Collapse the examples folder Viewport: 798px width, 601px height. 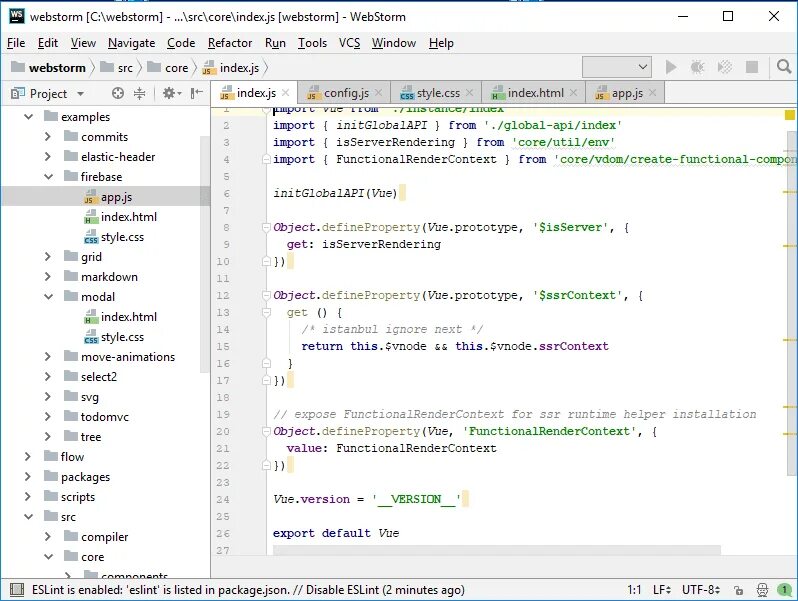tap(28, 117)
